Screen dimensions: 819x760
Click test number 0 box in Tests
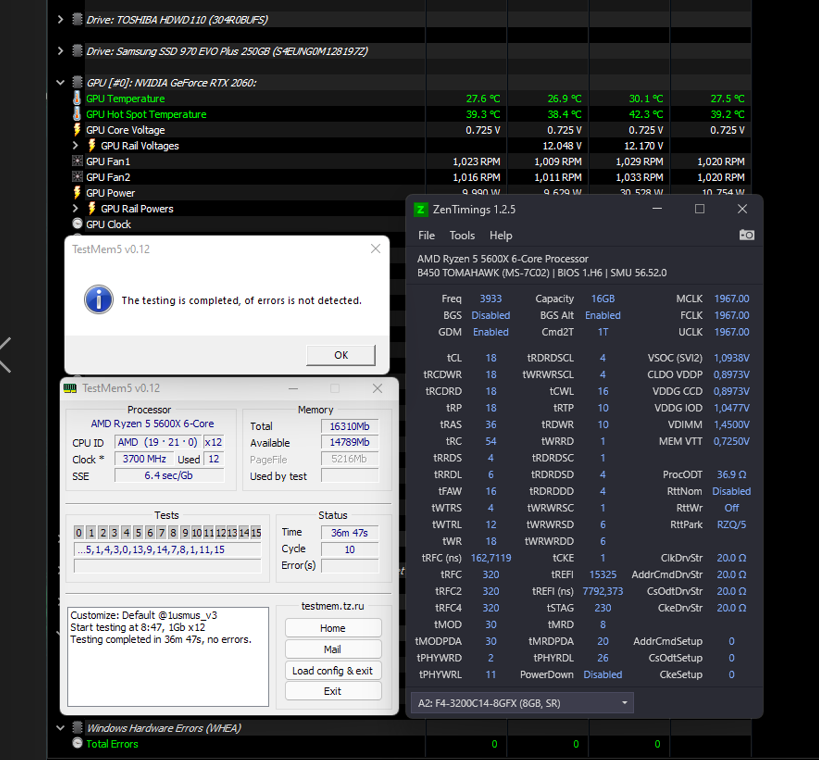pyautogui.click(x=79, y=533)
